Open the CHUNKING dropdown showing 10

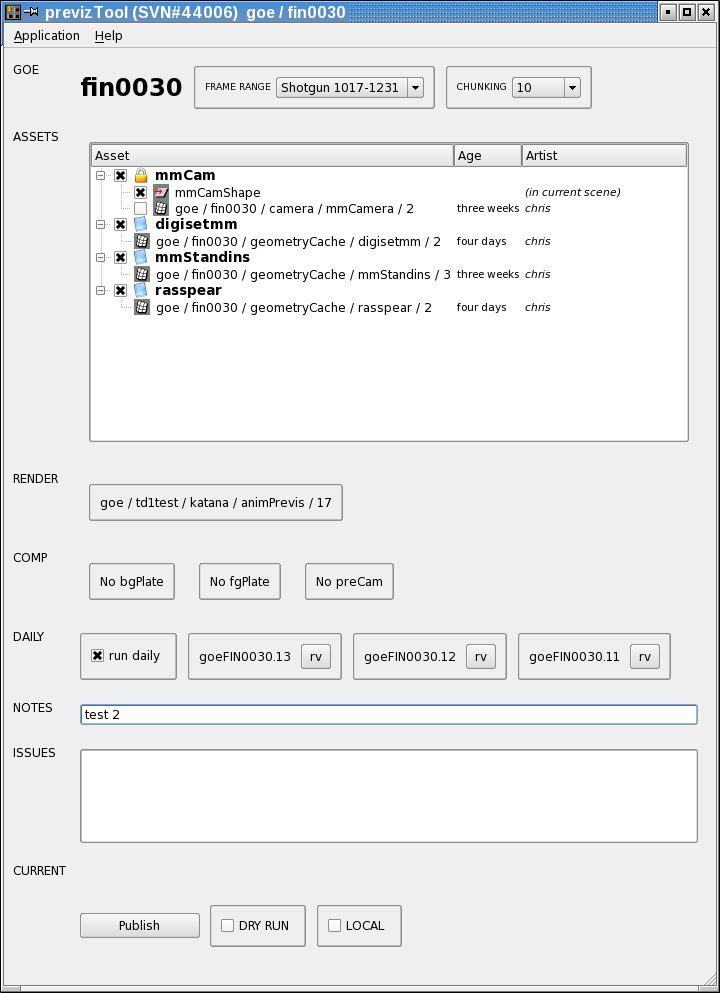546,87
